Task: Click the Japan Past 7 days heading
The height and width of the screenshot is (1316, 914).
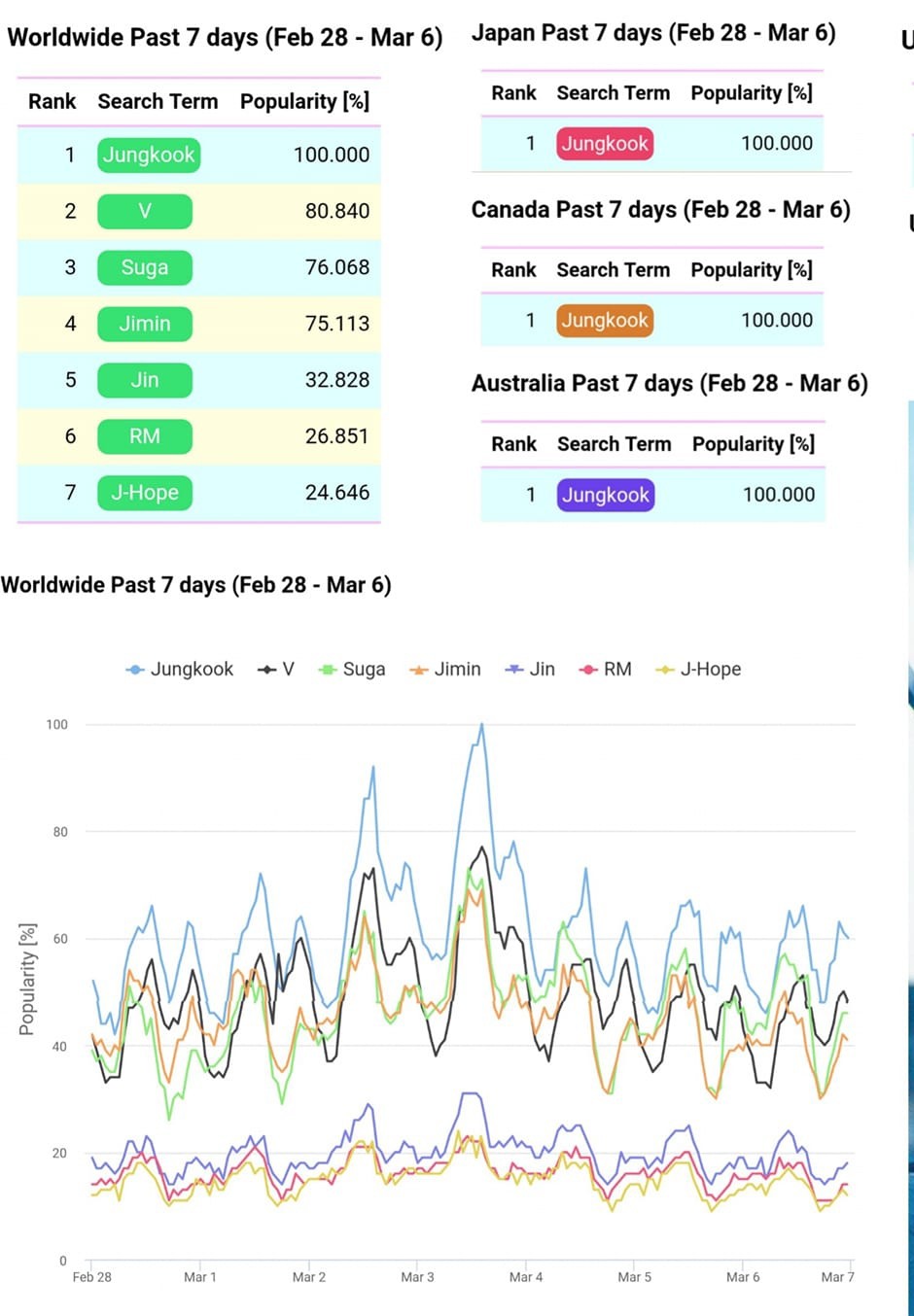Action: 653,33
